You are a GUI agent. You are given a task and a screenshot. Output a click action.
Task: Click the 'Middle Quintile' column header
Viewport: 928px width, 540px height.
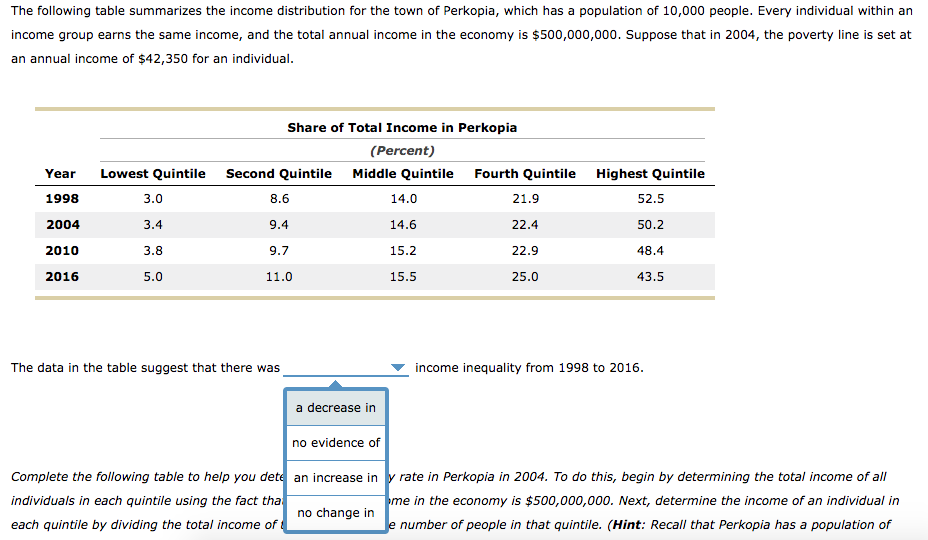coord(403,173)
